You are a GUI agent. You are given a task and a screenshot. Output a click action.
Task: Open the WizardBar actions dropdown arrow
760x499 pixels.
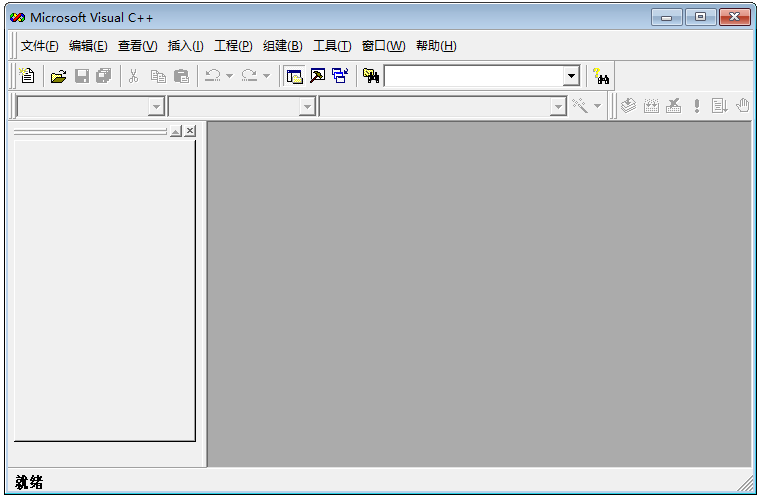[x=597, y=106]
